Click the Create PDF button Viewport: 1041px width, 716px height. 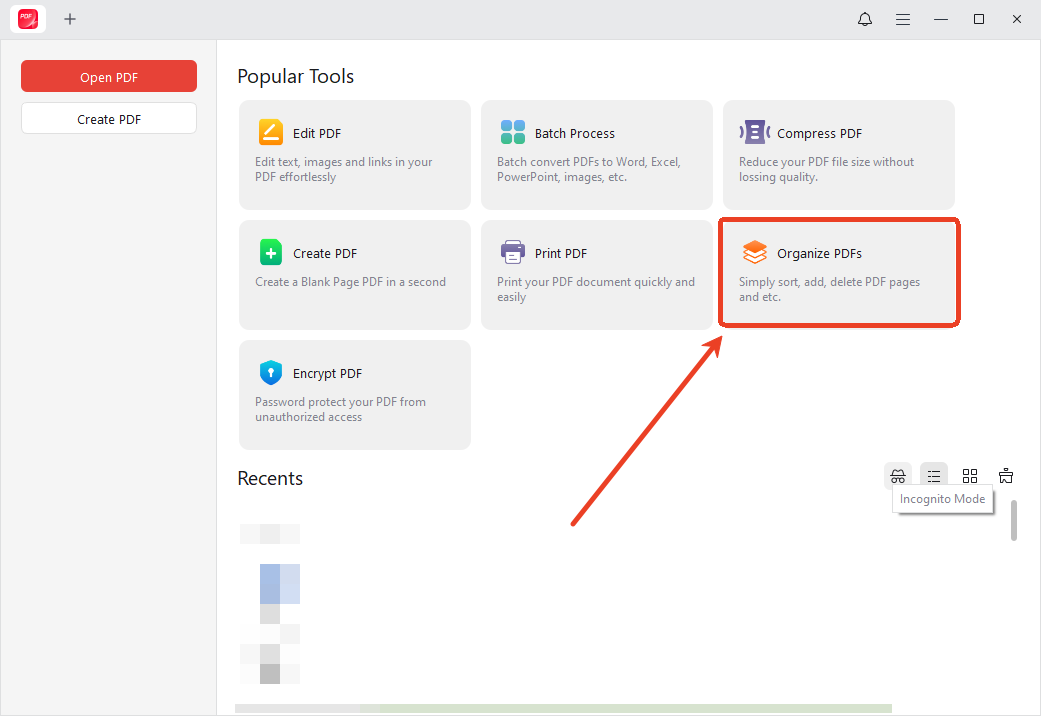tap(108, 117)
